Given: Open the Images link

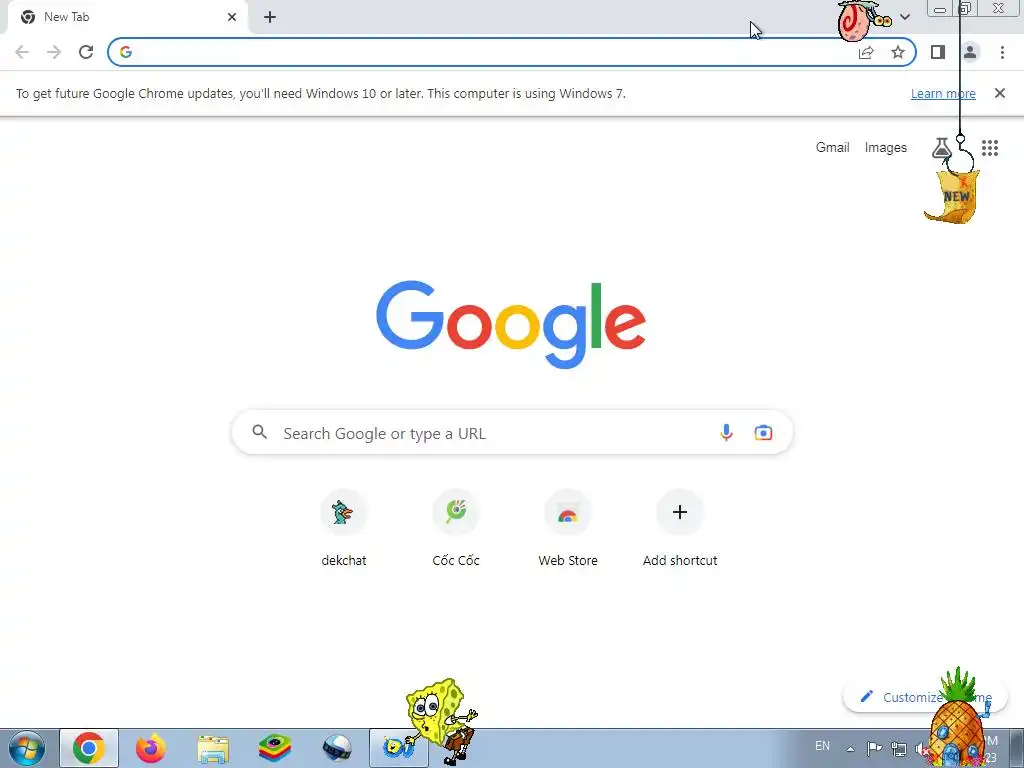Looking at the screenshot, I should (x=886, y=148).
